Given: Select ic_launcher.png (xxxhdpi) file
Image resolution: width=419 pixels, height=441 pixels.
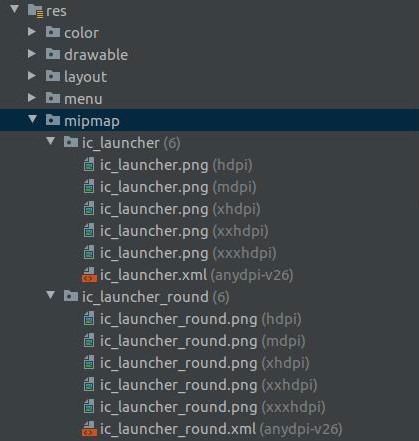Looking at the screenshot, I should [180, 253].
